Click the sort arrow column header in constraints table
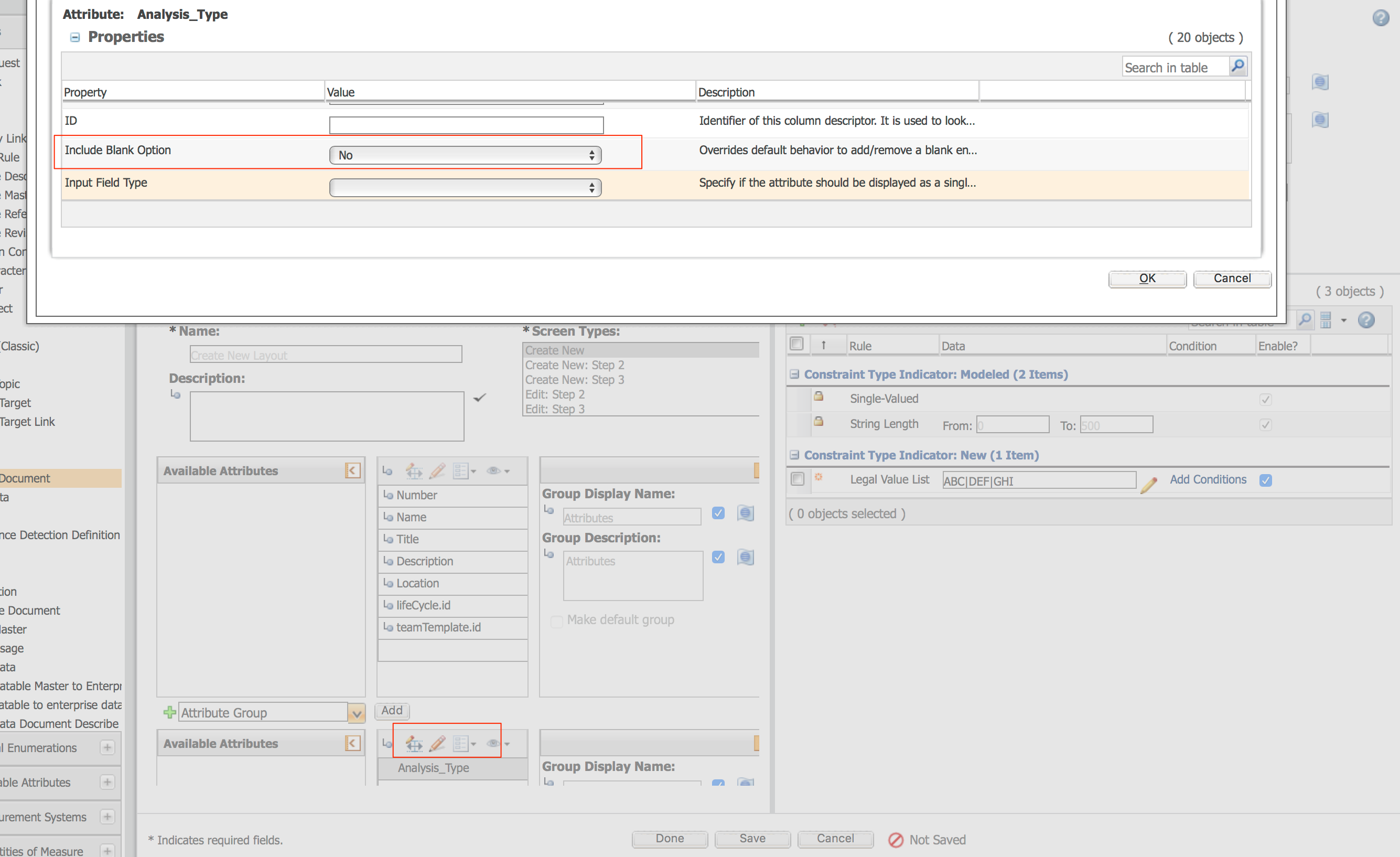The height and width of the screenshot is (857, 1400). coord(823,345)
